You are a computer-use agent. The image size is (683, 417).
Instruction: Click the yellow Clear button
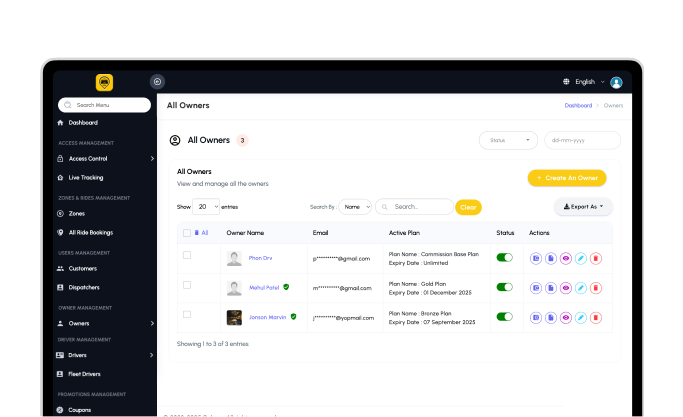(468, 207)
